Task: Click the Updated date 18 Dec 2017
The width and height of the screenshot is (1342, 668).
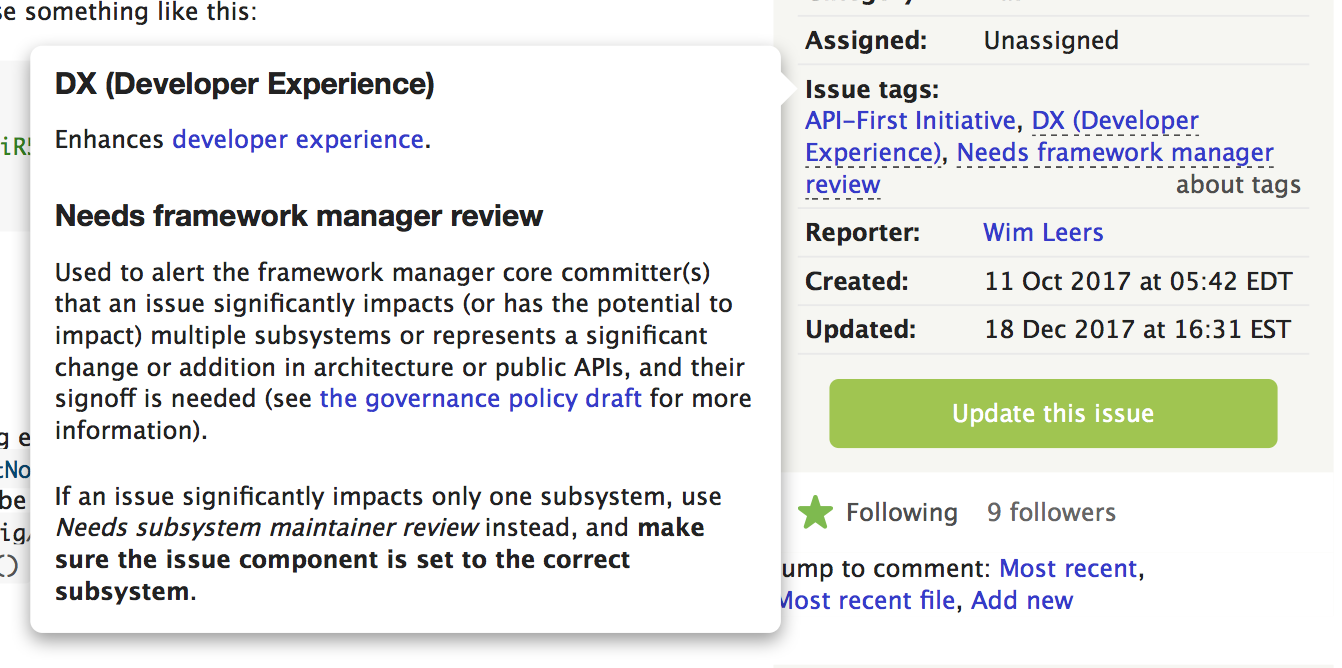Action: 1138,329
